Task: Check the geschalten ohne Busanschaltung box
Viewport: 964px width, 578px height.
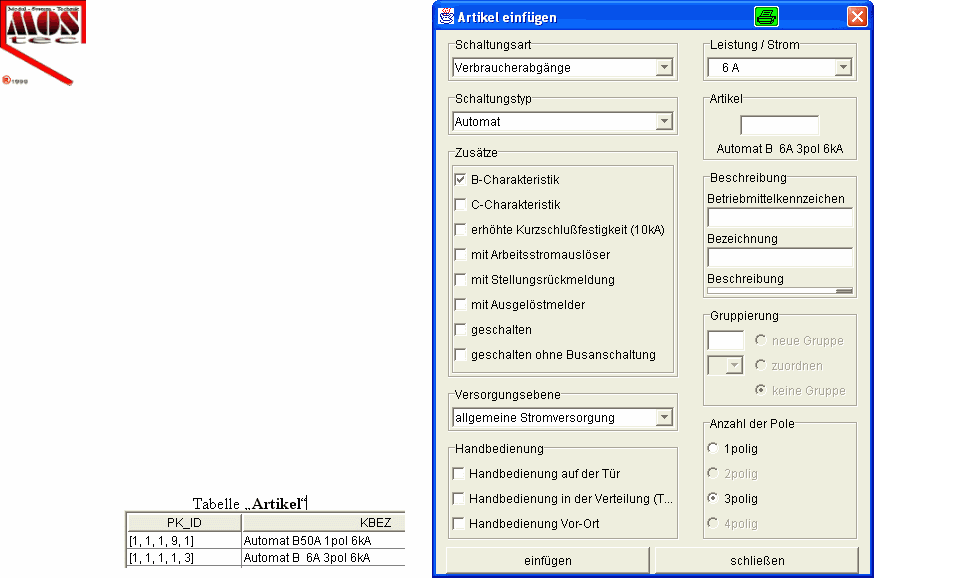Action: tap(461, 355)
